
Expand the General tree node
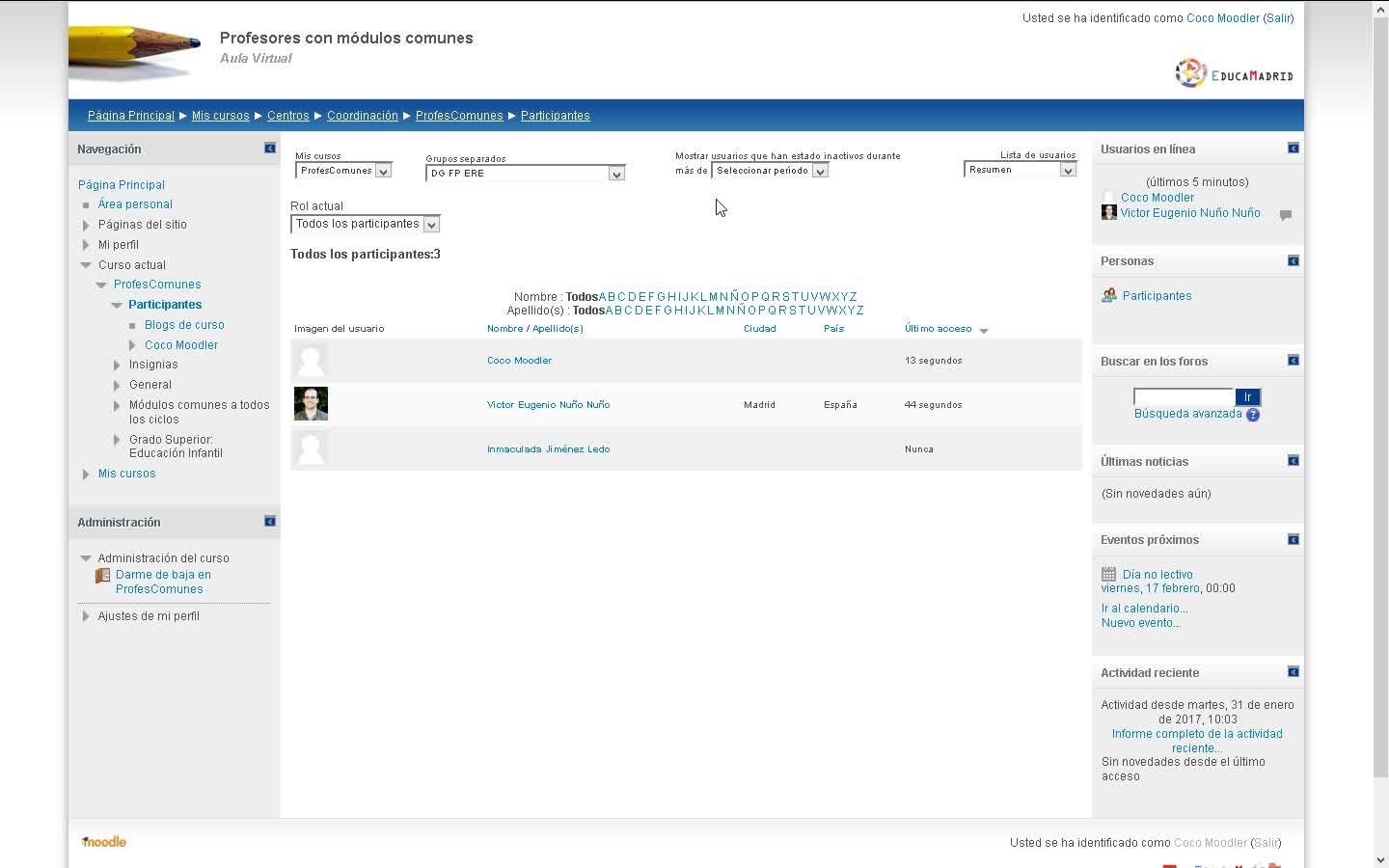click(117, 385)
